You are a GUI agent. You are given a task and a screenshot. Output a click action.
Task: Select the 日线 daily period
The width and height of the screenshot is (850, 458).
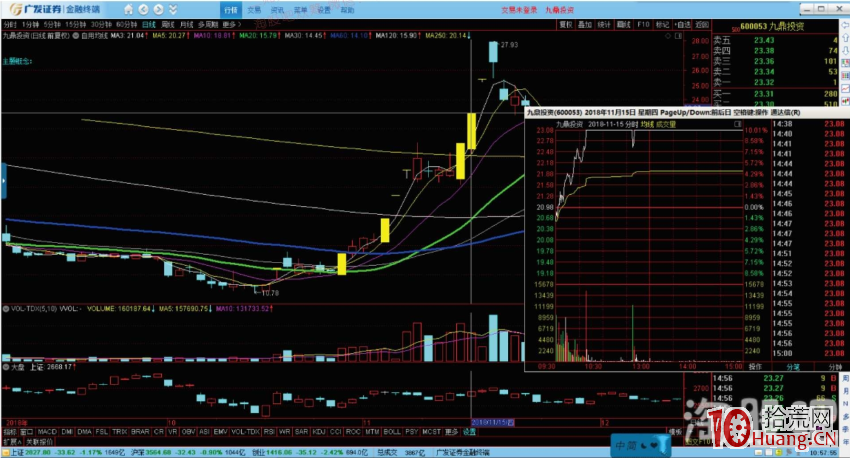[149, 24]
